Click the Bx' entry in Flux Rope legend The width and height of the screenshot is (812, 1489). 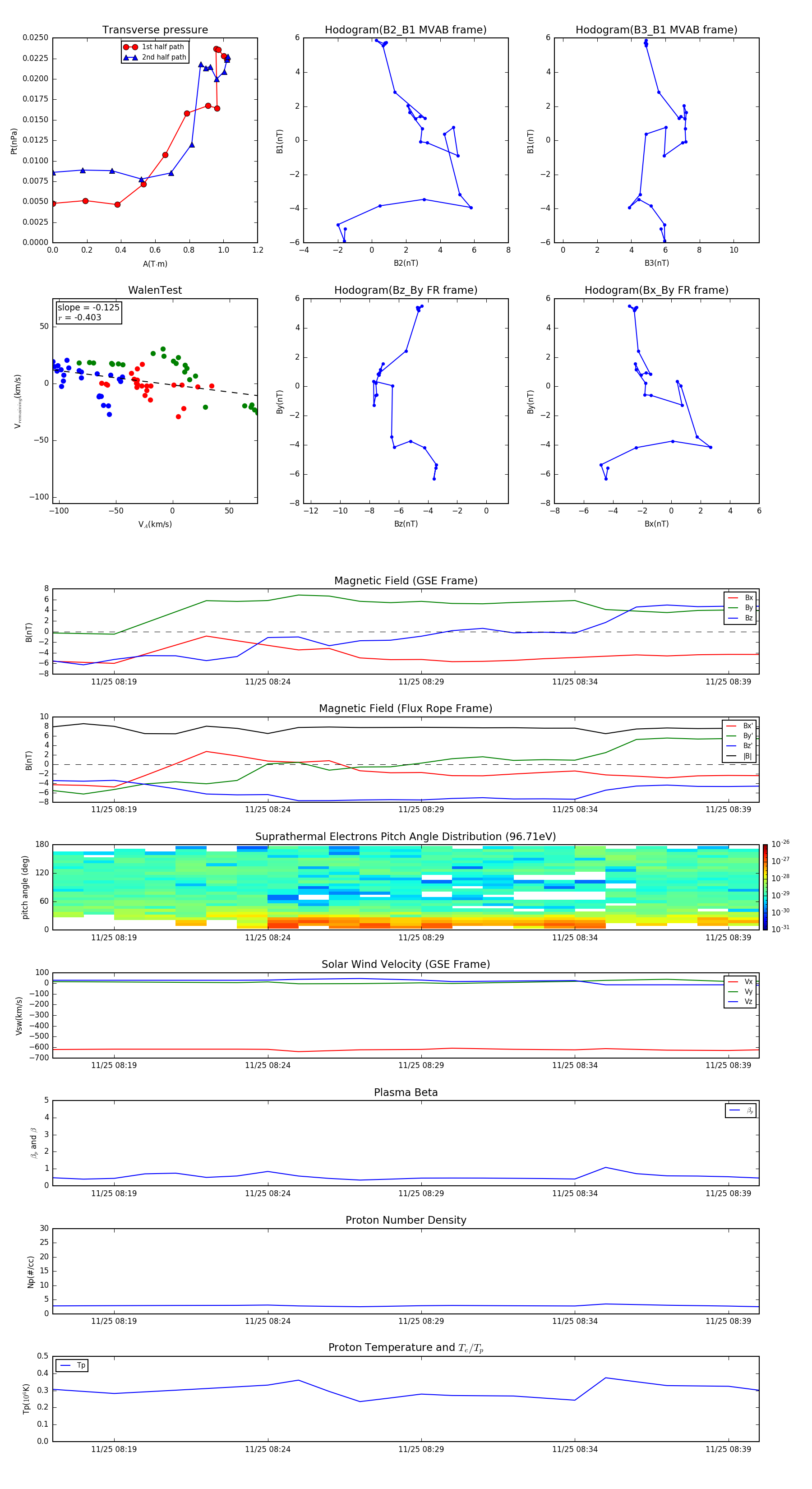(x=740, y=726)
